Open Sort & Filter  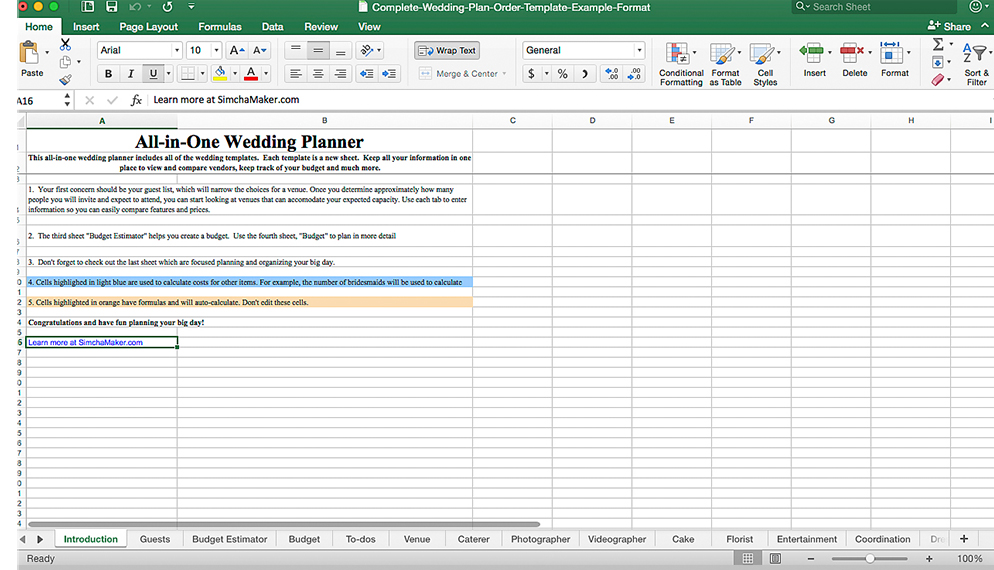click(976, 62)
